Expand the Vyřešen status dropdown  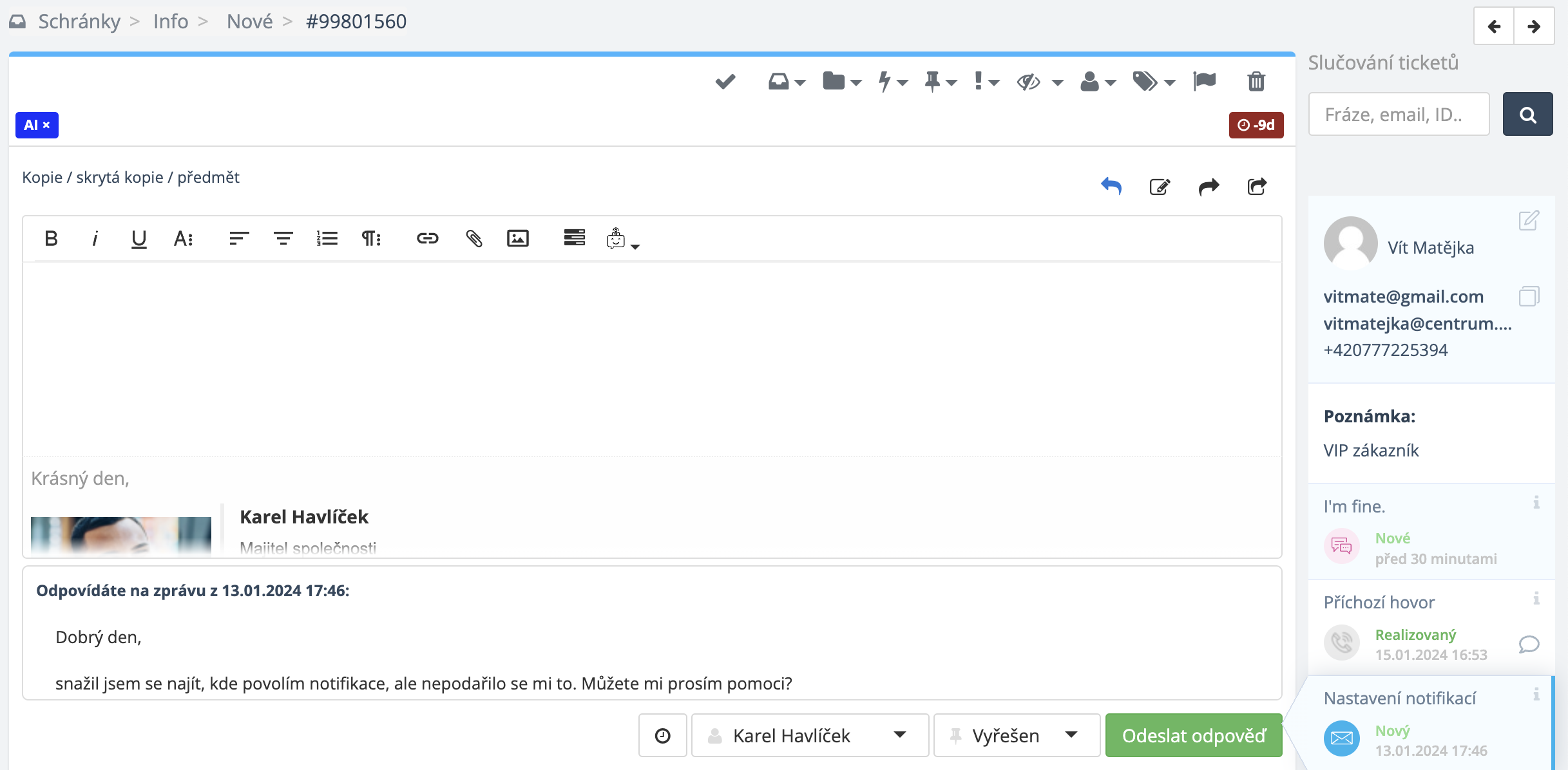click(1017, 735)
